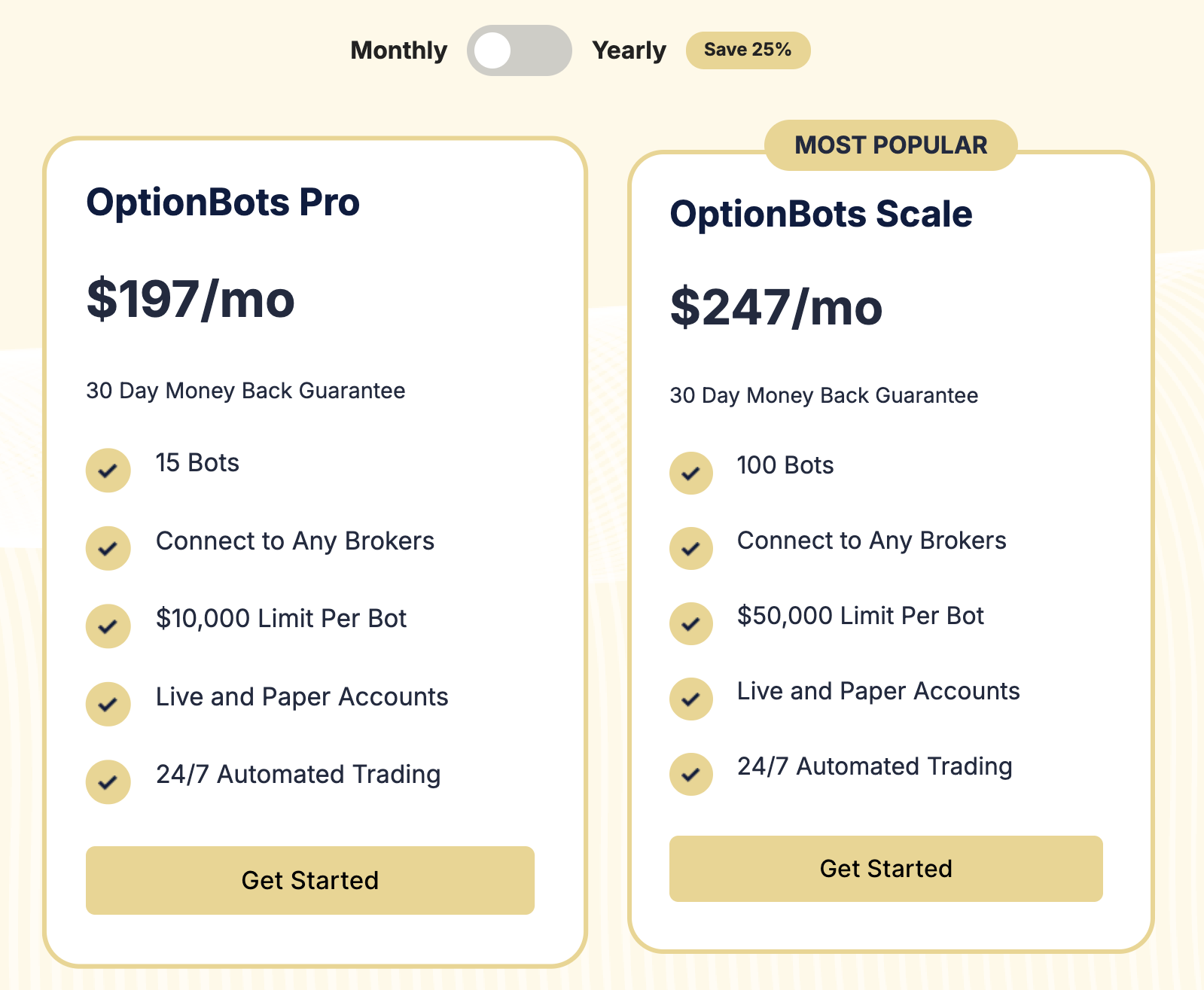Click the Scale plan Connect to Any Brokers checkmark
This screenshot has width=1204, height=990.
click(691, 549)
